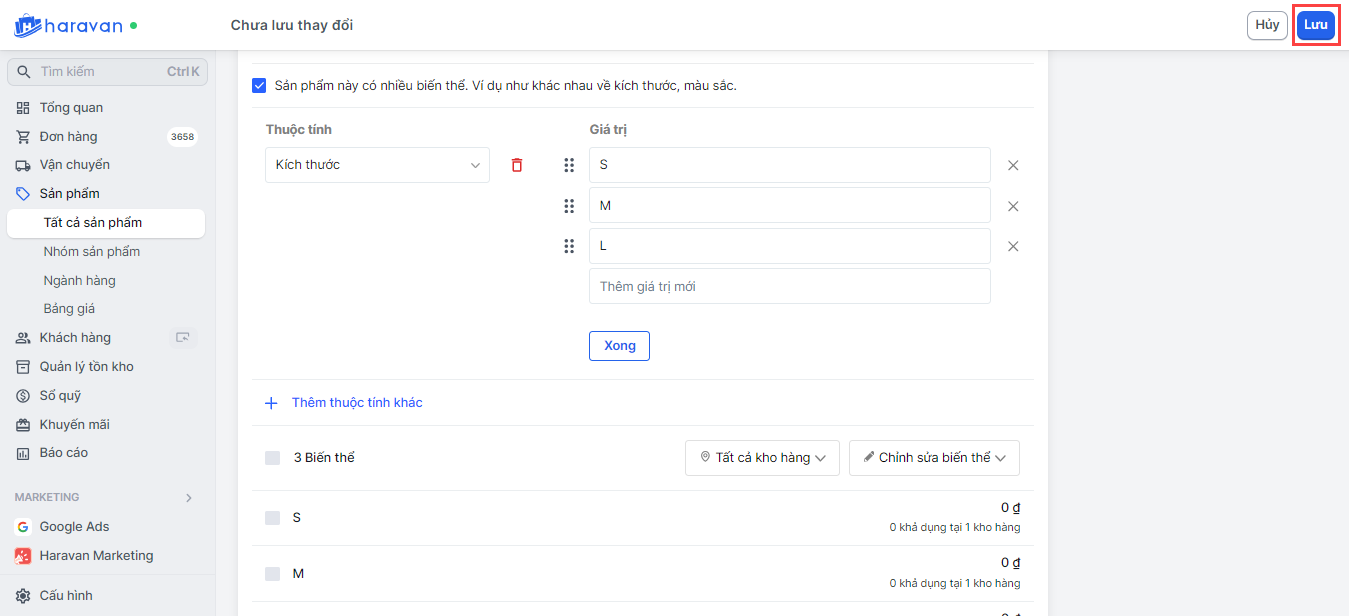Click the Đơn hàng cart icon

[23, 137]
